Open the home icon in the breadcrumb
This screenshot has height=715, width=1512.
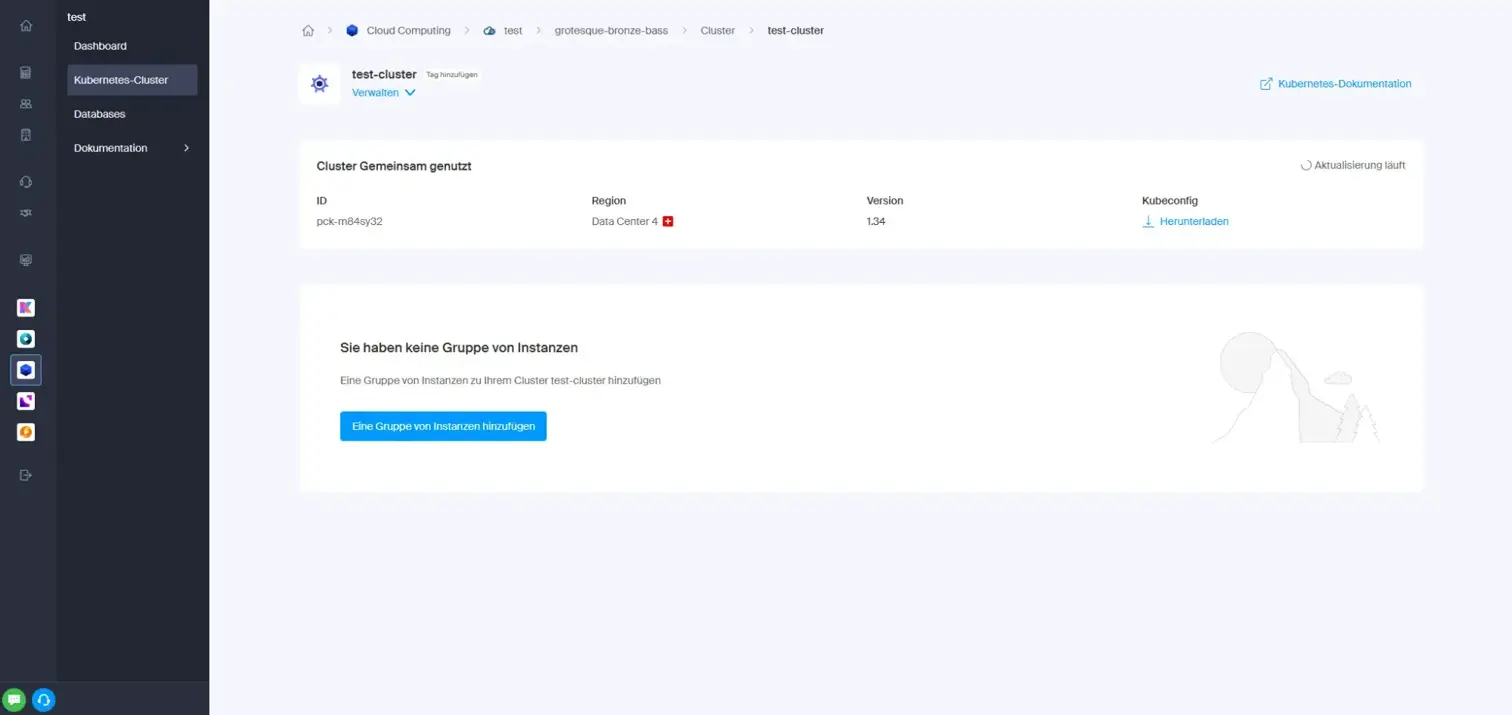tap(308, 30)
